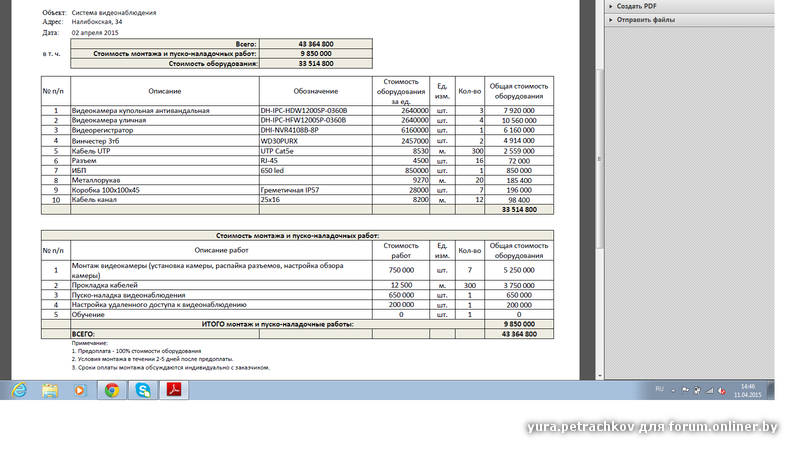Open Windows Explorer folder icon in taskbar
The width and height of the screenshot is (800, 450).
click(49, 390)
